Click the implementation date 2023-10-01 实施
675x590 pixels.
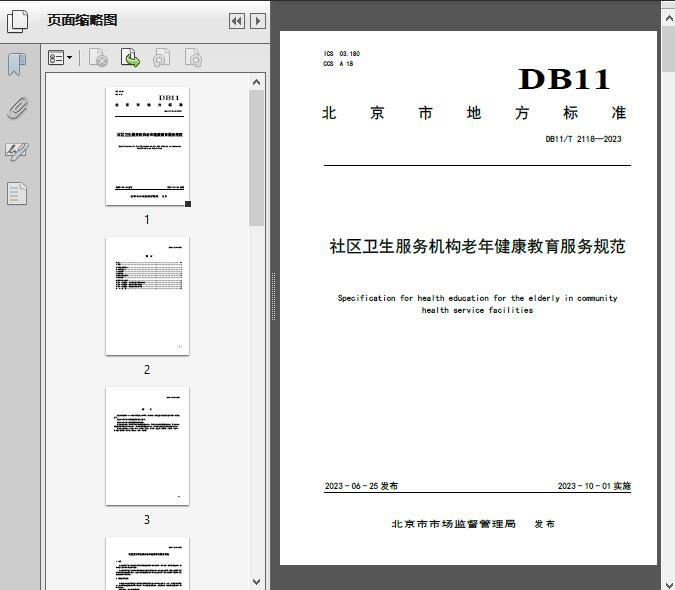coord(594,486)
